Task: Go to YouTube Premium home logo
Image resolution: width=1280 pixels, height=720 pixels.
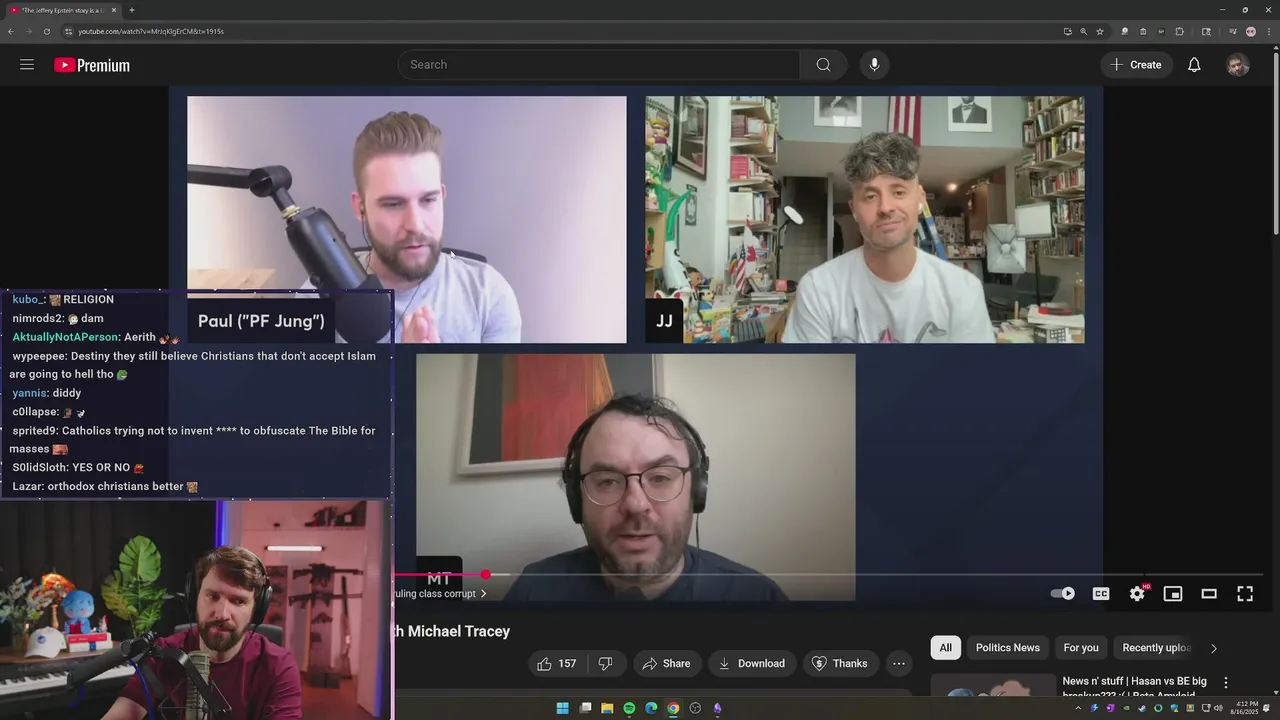Action: click(x=92, y=65)
